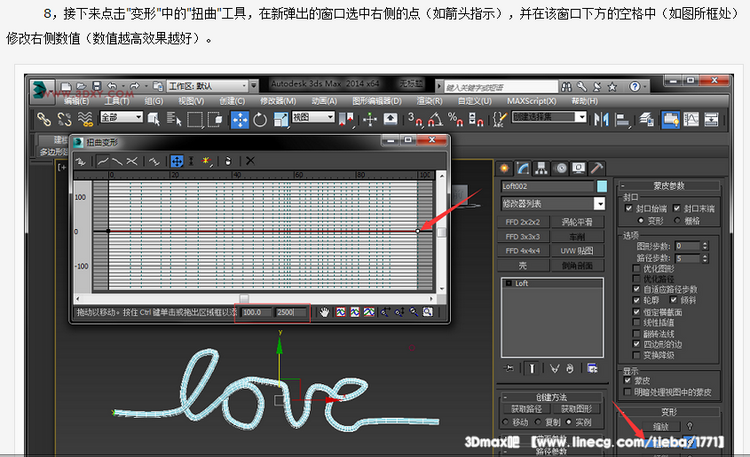This screenshot has width=750, height=457.
Task: Click the Undo arrow in quick access toolbar
Action: click(x=112, y=86)
